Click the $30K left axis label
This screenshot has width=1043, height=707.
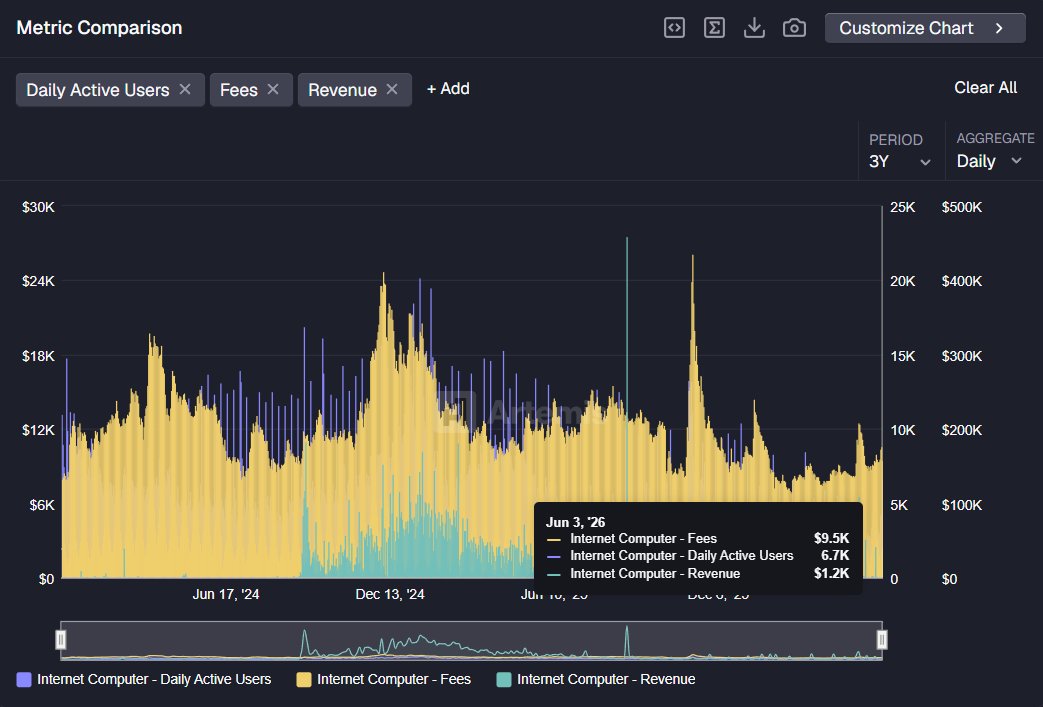[39, 207]
